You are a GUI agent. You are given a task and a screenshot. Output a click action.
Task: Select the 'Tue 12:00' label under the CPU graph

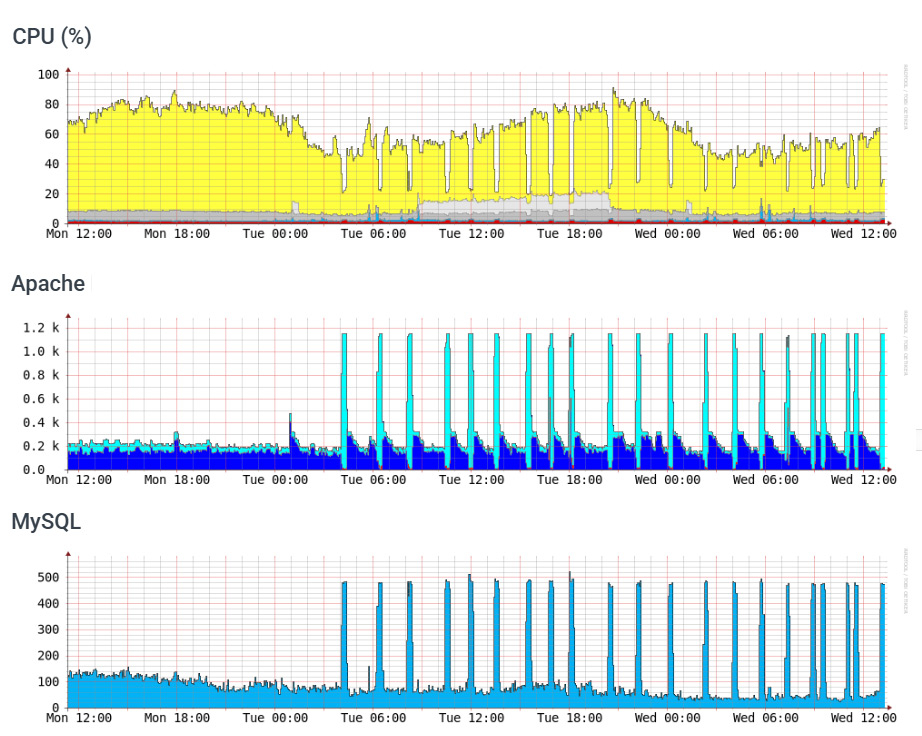point(471,234)
